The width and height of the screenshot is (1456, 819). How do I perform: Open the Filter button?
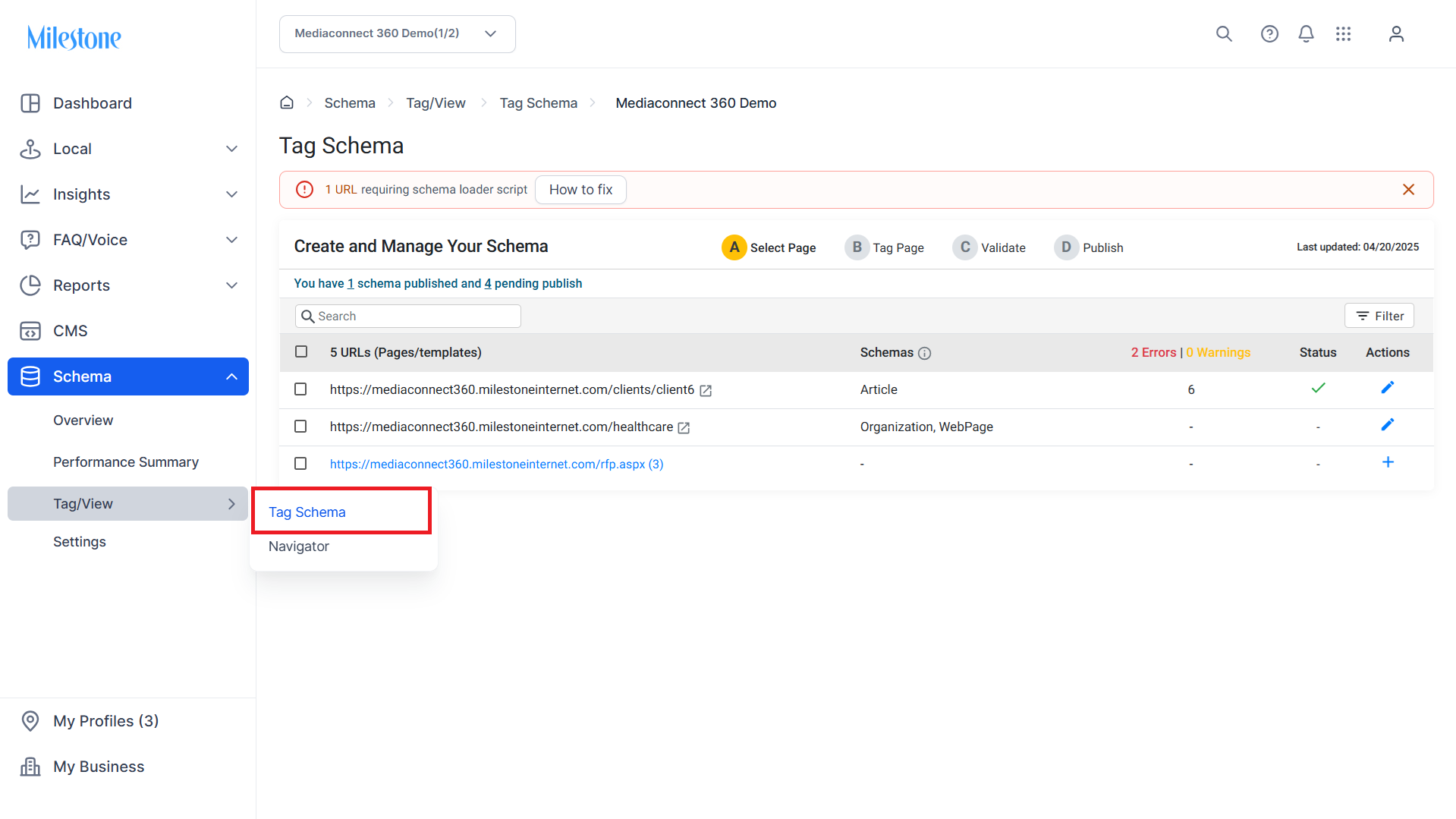point(1379,316)
